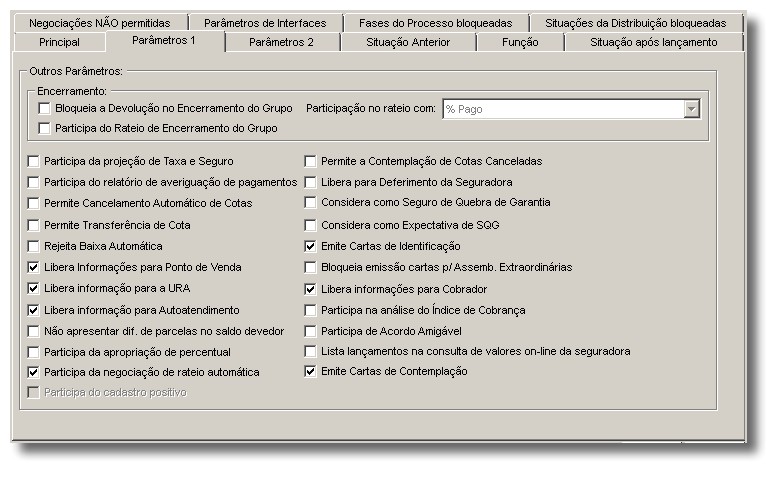Enable Bloqueia emissão cartas p/ Assemb. Extraordinárias

click(x=310, y=267)
